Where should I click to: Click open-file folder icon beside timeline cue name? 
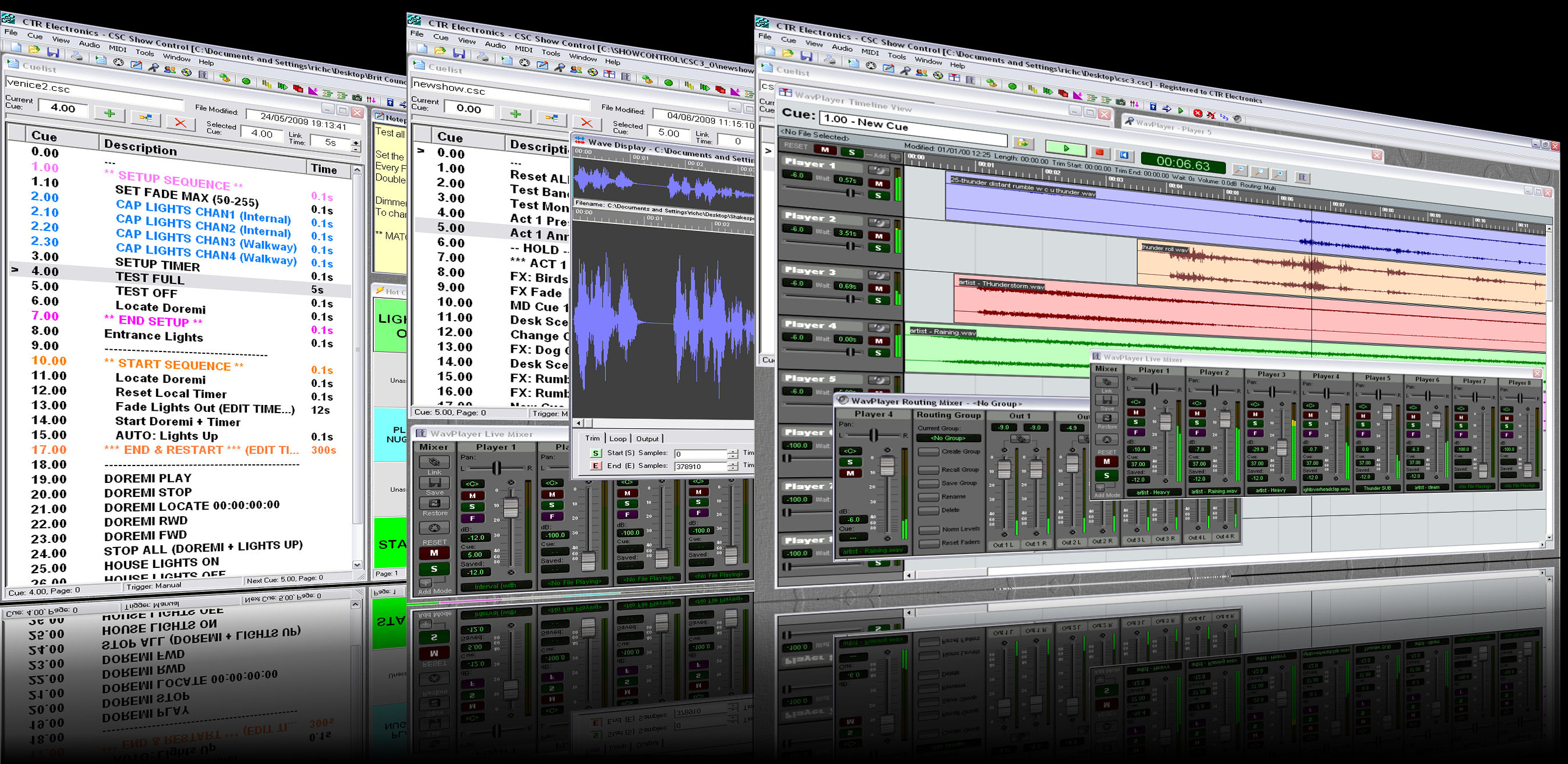point(1023,143)
